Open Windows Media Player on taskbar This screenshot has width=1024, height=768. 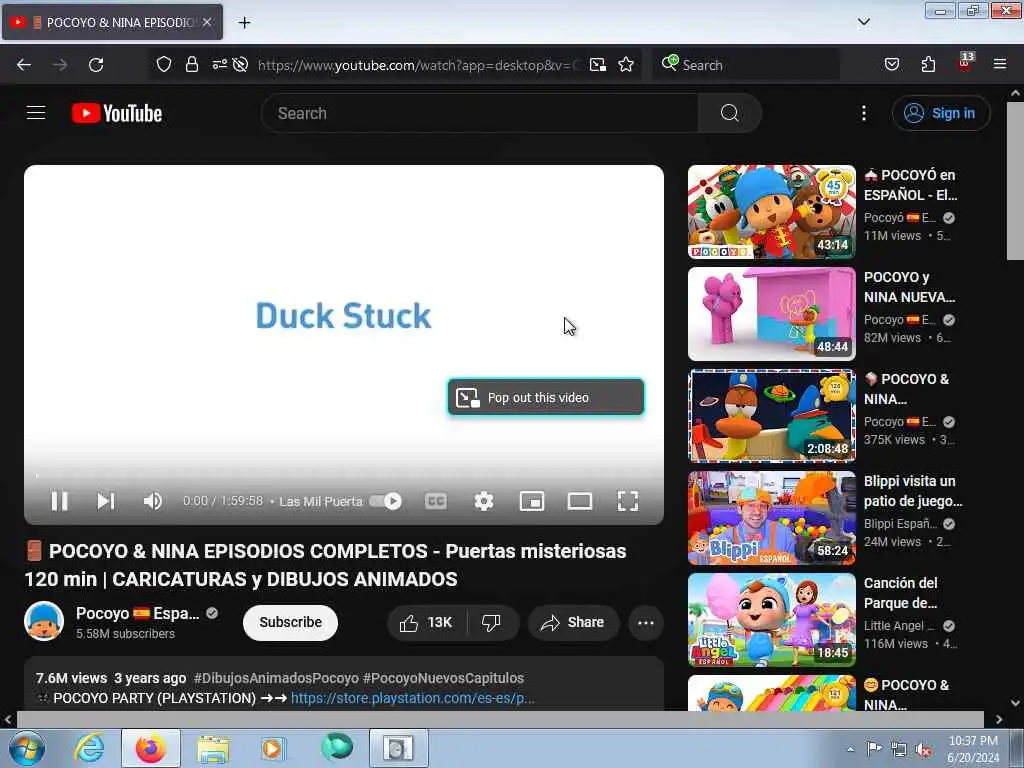click(272, 748)
